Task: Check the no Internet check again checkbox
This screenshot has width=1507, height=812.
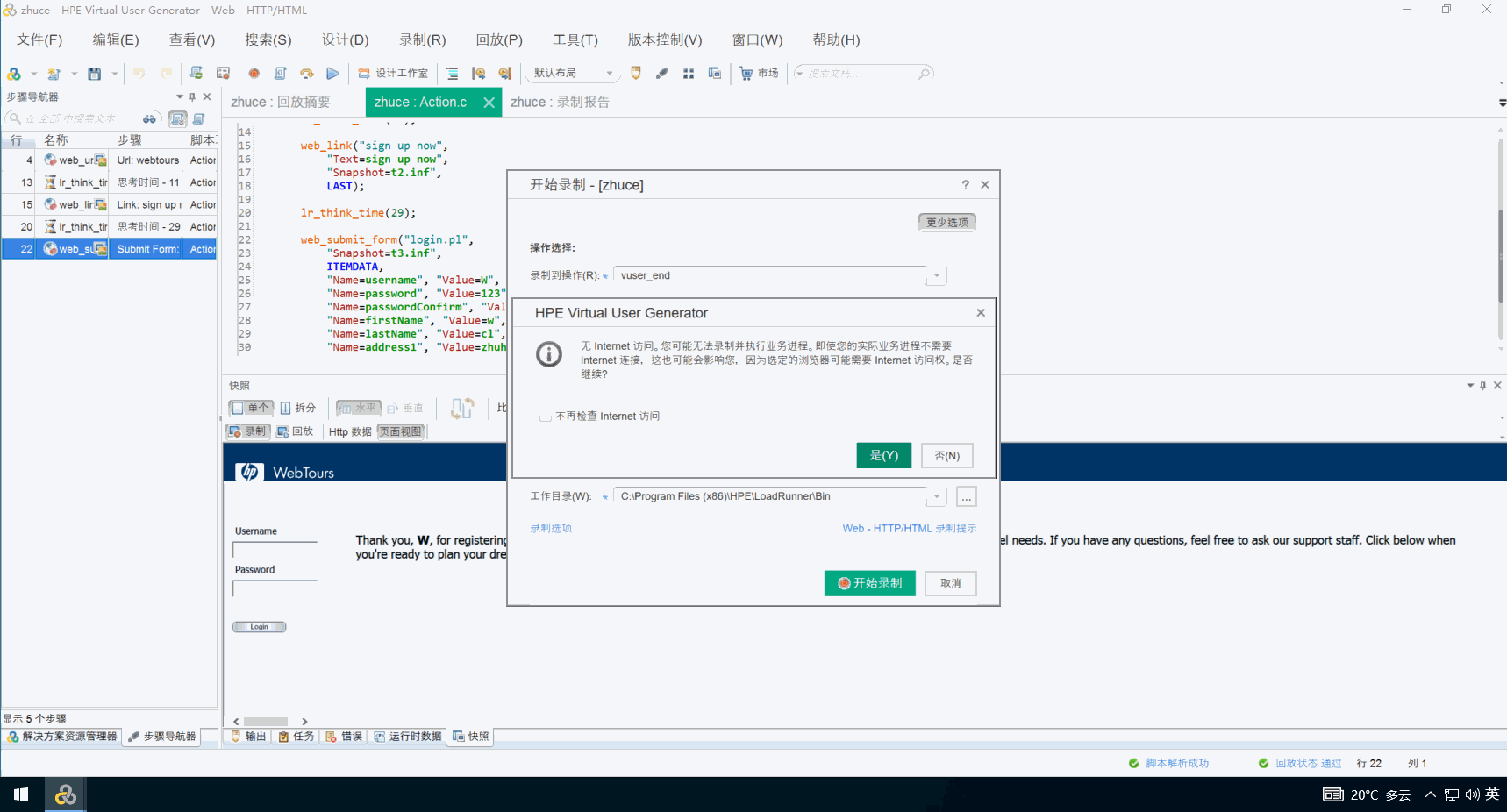Action: click(x=546, y=417)
